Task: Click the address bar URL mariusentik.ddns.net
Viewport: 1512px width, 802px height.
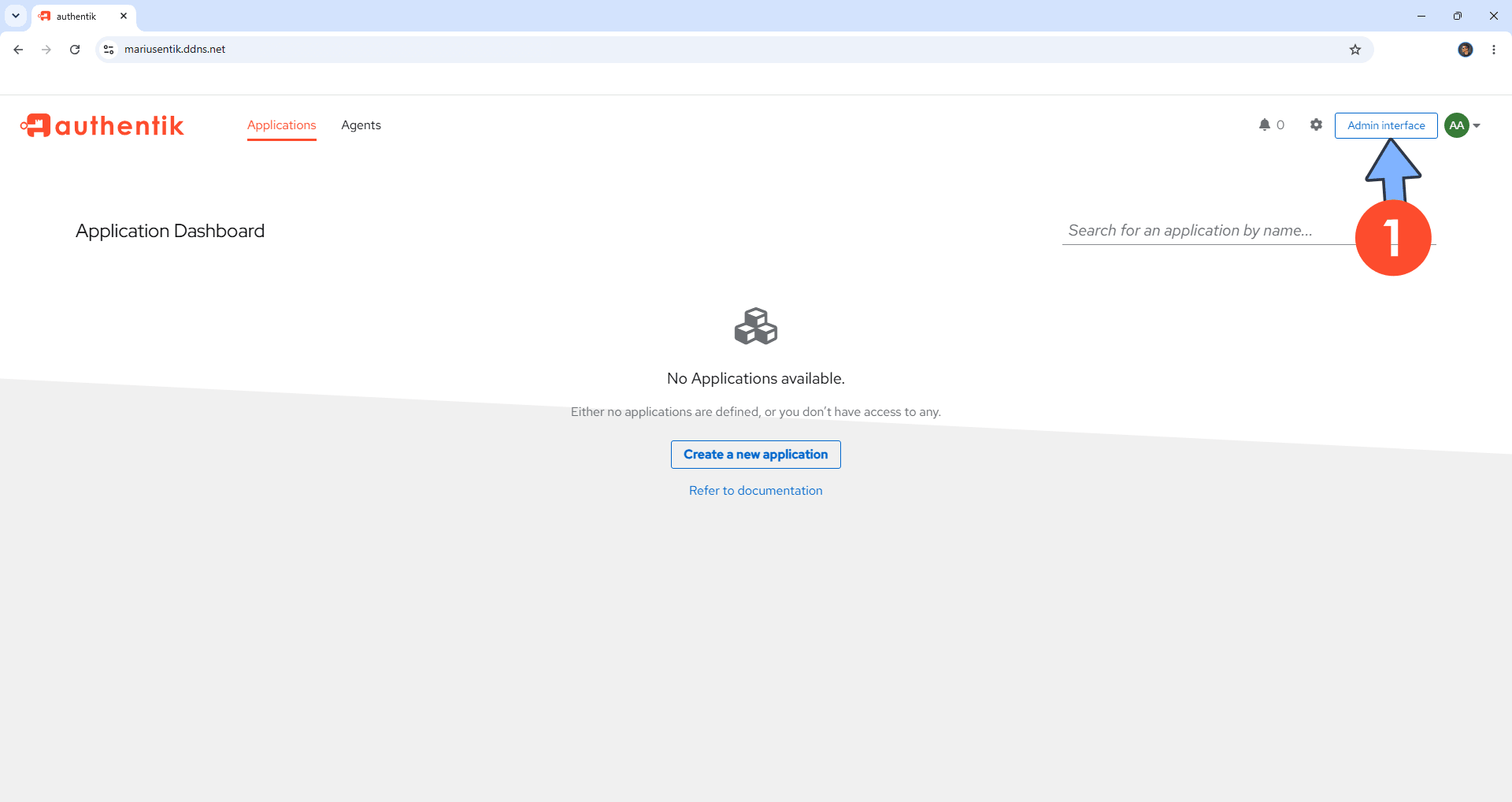Action: pyautogui.click(x=175, y=49)
